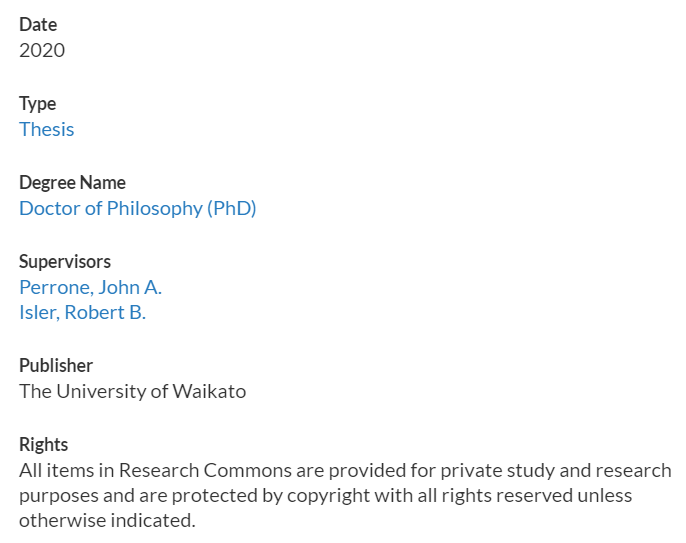Screen dimensions: 686x543
Task: Select the 2020 date value
Action: tap(42, 50)
